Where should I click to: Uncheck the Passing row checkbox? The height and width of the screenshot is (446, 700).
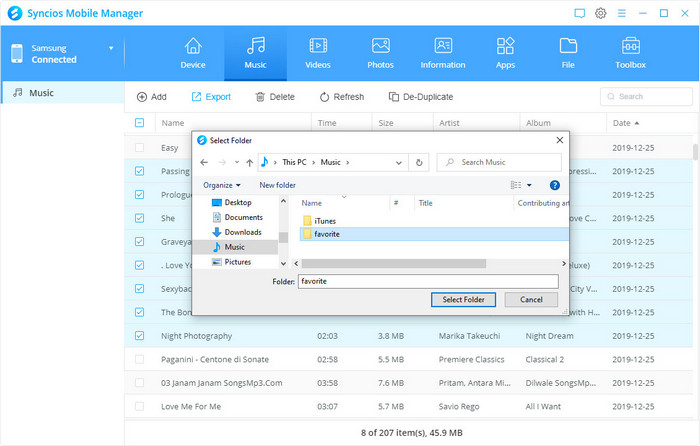(139, 171)
